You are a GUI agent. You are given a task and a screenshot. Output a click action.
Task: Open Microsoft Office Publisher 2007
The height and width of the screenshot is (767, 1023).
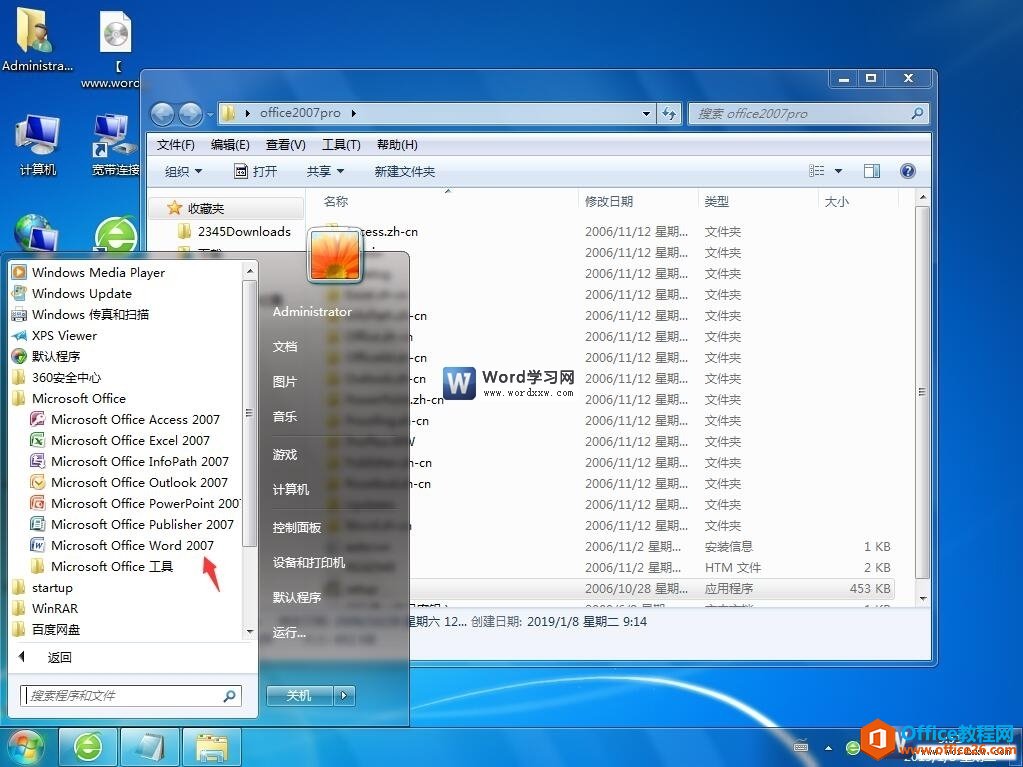pos(132,524)
